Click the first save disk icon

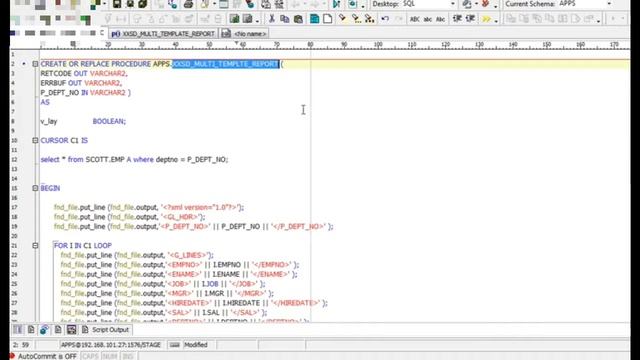[x=117, y=4]
